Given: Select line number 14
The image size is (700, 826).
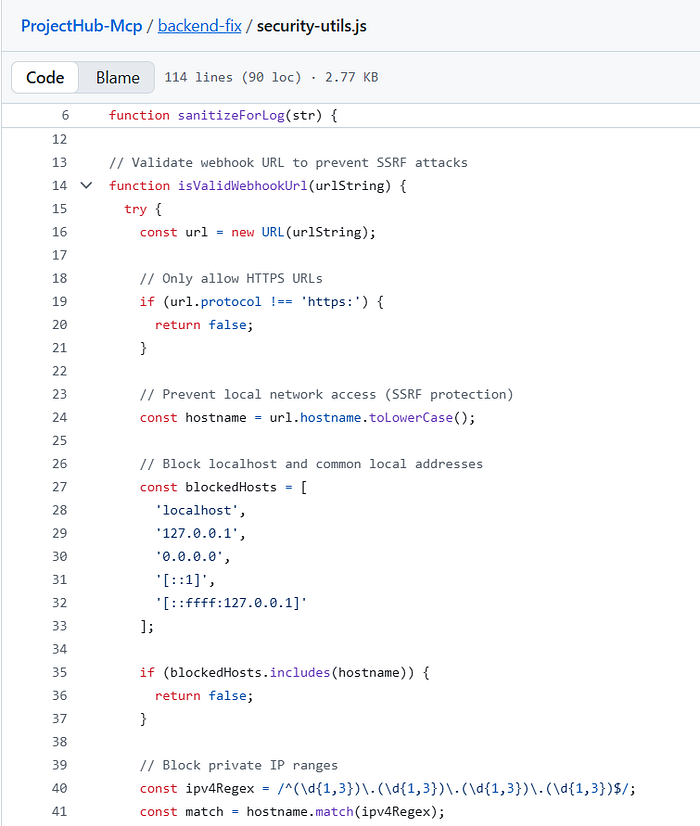Looking at the screenshot, I should tap(60, 185).
